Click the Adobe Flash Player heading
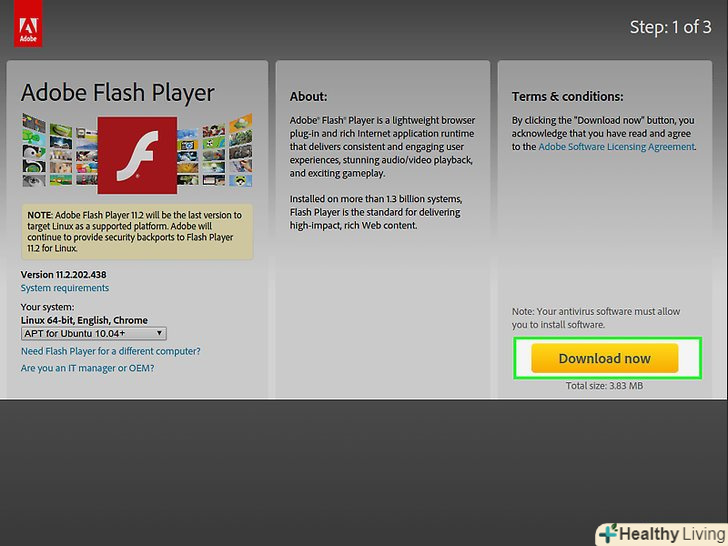This screenshot has width=728, height=546. [117, 92]
